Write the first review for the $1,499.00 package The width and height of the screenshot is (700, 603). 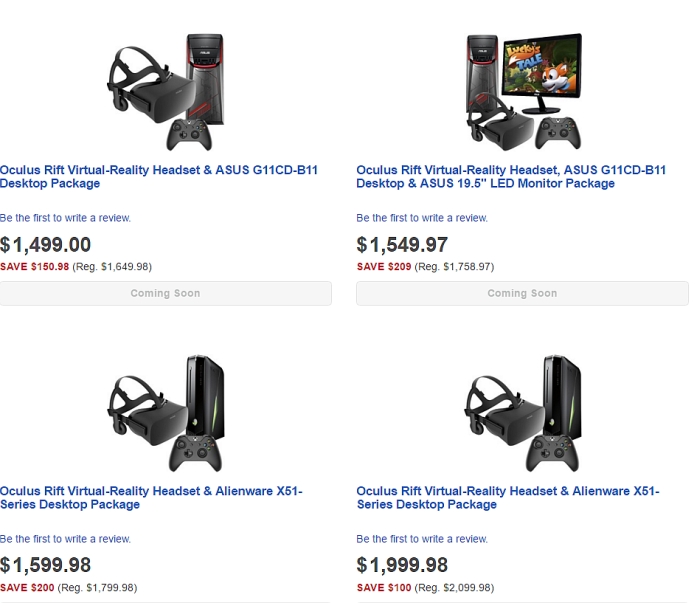66,218
